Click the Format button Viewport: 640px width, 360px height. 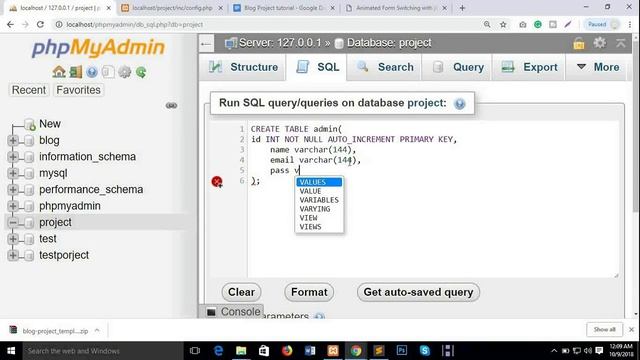click(309, 292)
